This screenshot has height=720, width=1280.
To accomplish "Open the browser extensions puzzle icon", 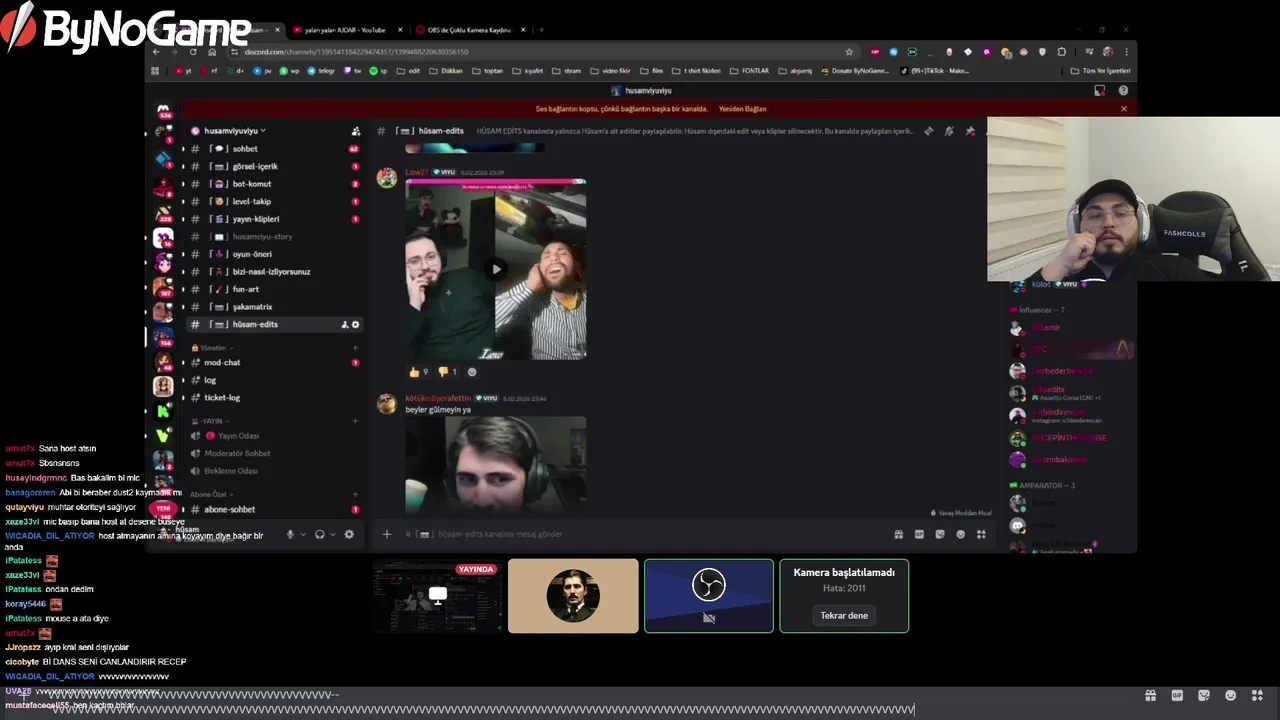I will [1062, 52].
